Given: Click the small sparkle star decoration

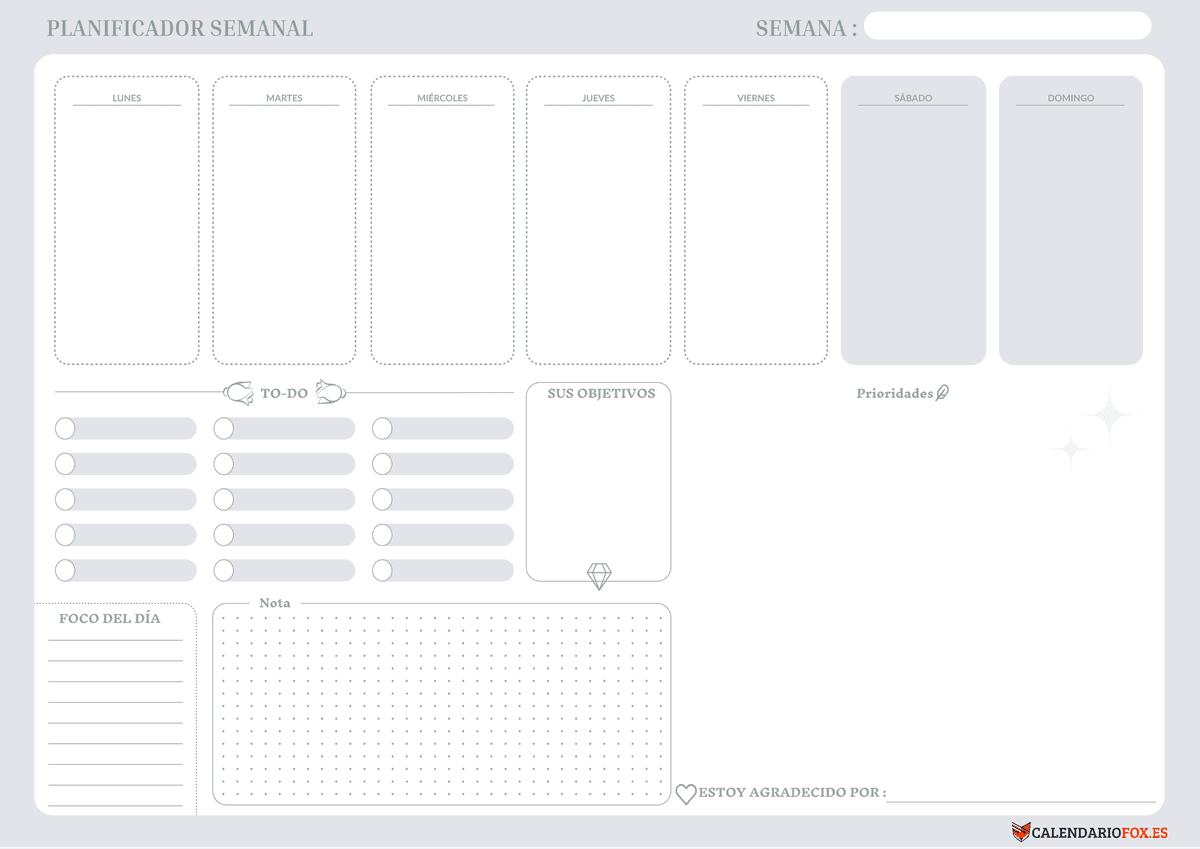Looking at the screenshot, I should point(1070,450).
